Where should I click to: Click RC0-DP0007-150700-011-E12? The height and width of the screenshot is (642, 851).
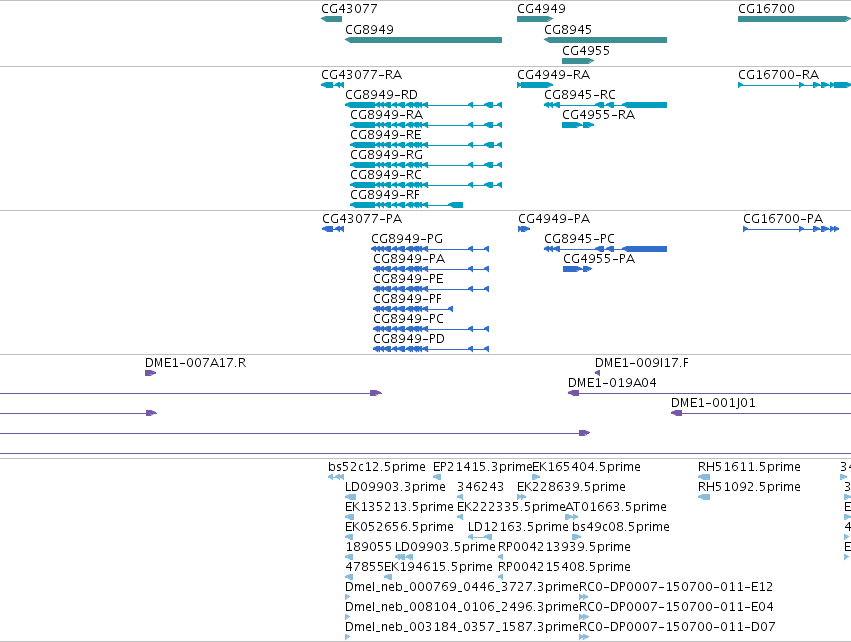click(x=584, y=597)
